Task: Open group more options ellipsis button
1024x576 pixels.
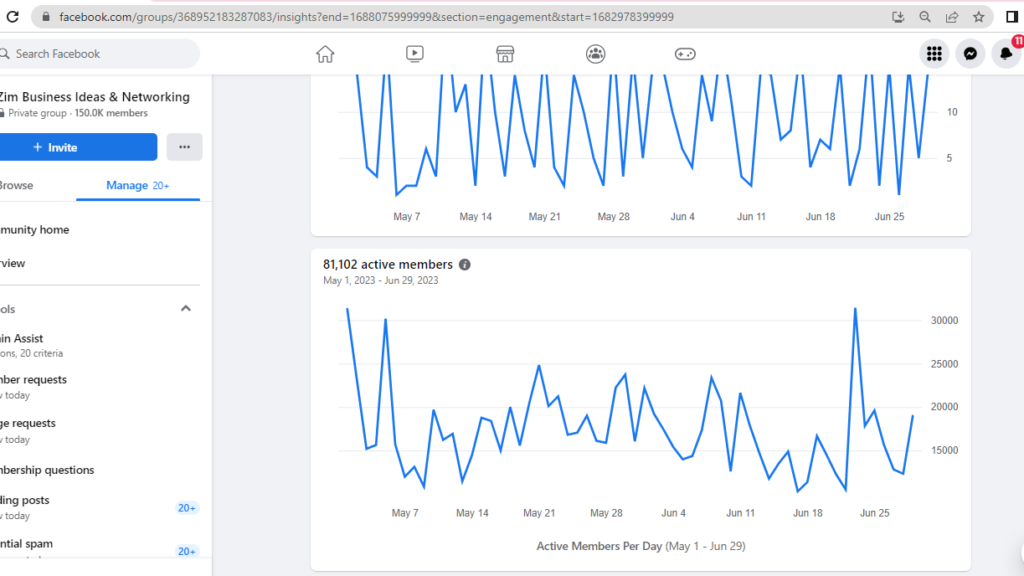Action: 184,147
